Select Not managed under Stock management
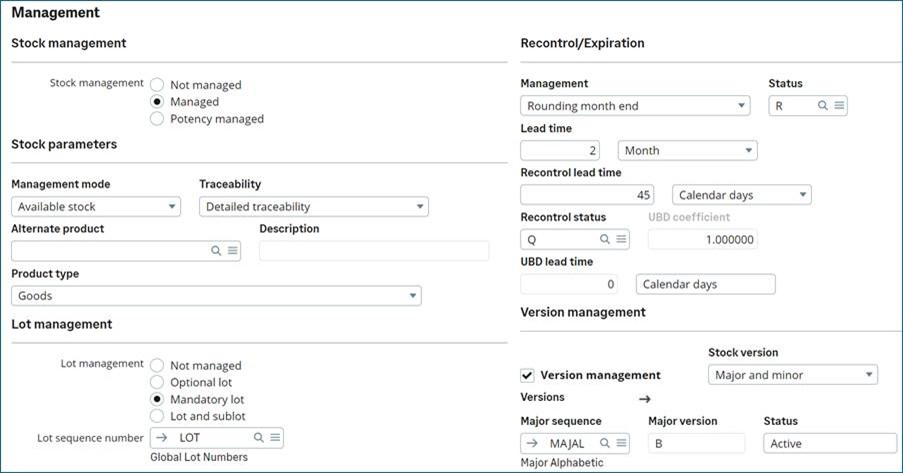903x473 pixels. (156, 85)
